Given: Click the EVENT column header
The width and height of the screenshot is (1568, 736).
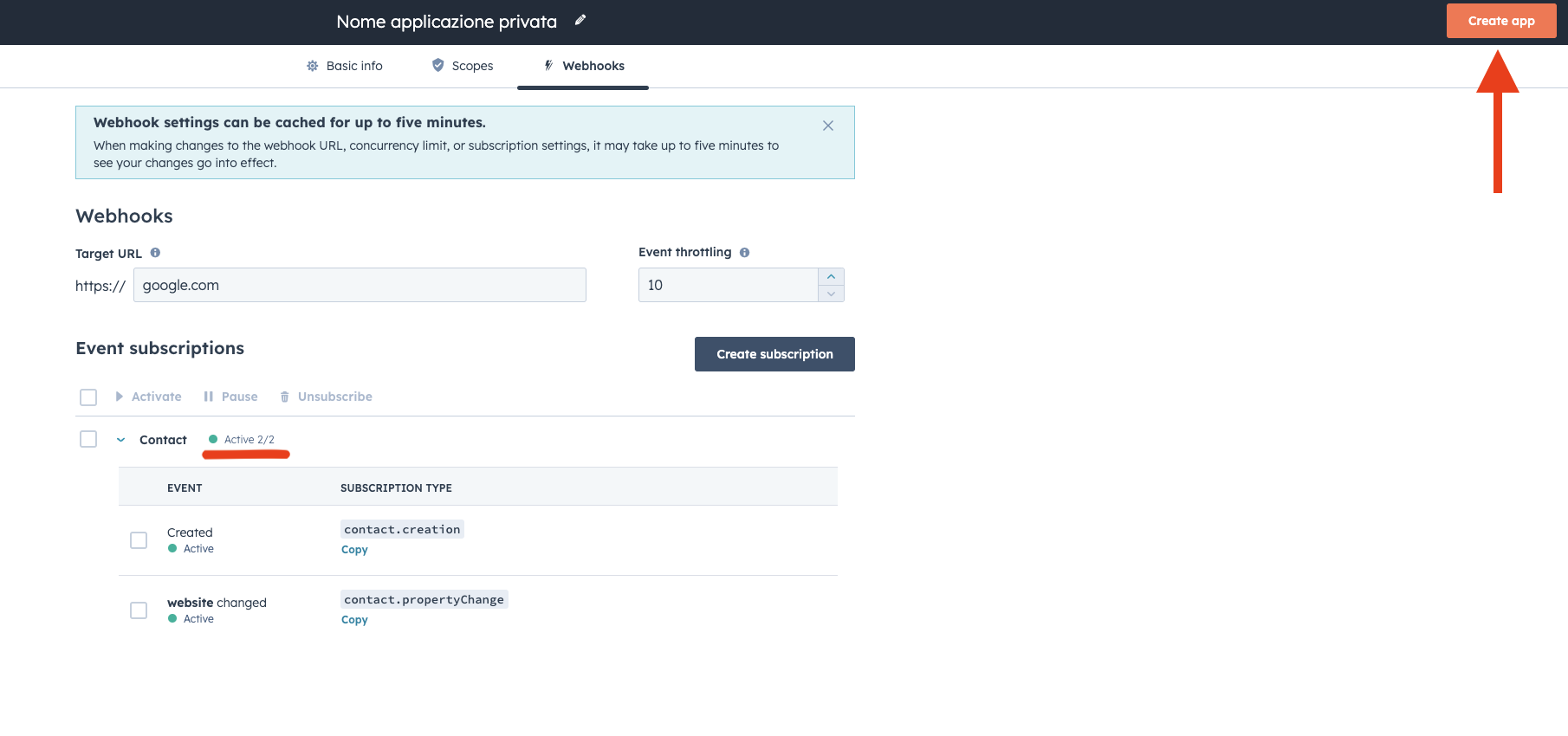Looking at the screenshot, I should pyautogui.click(x=185, y=488).
